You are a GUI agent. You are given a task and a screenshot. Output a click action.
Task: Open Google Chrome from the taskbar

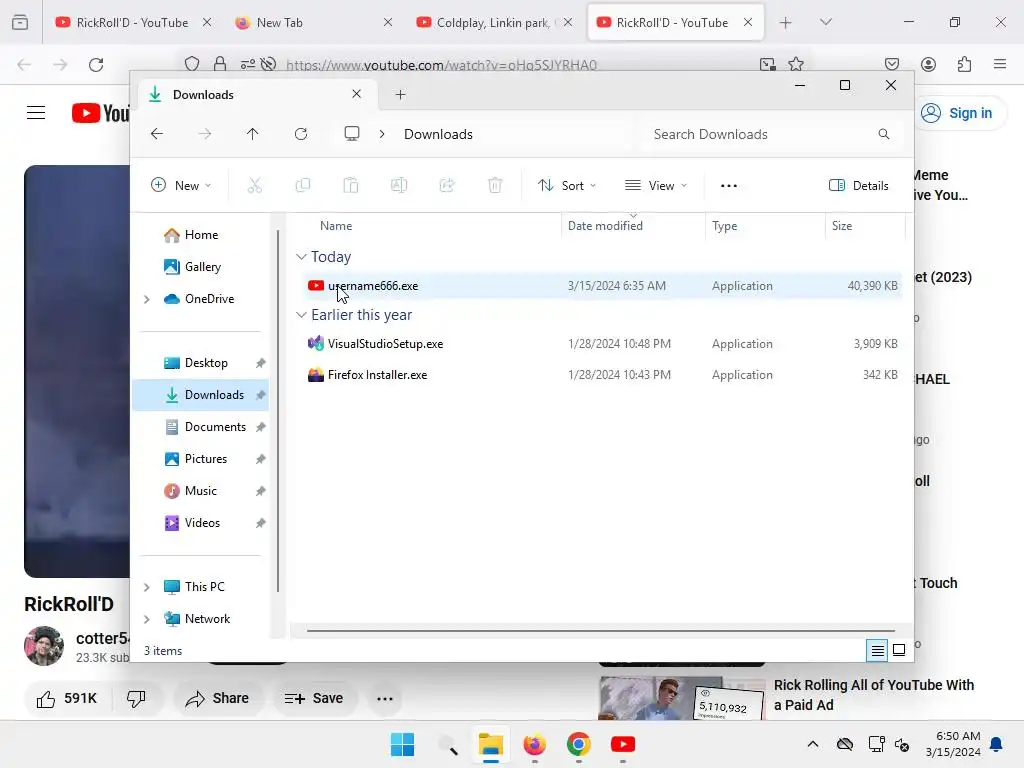point(579,744)
